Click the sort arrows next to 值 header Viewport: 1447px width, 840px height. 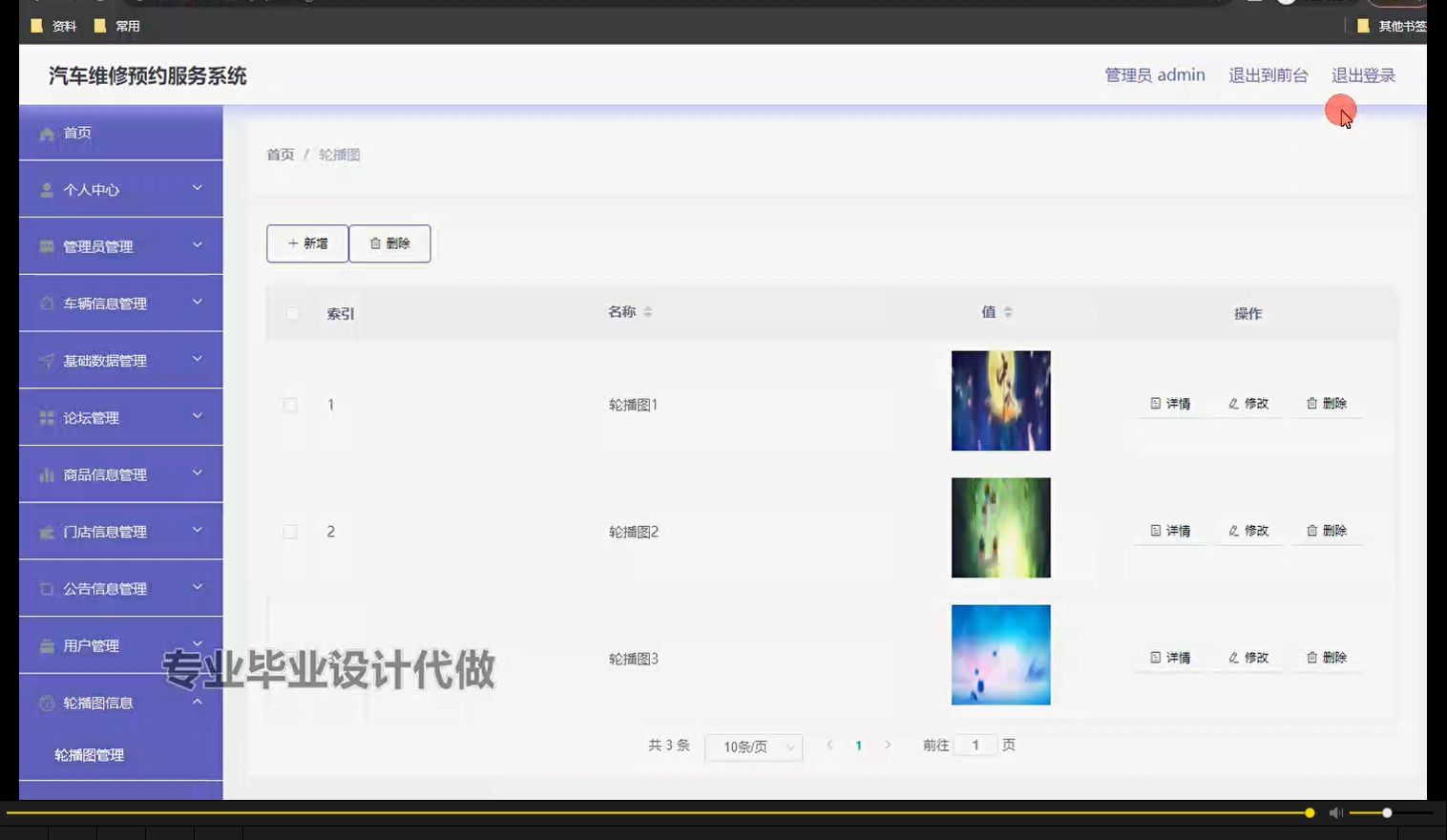1008,312
